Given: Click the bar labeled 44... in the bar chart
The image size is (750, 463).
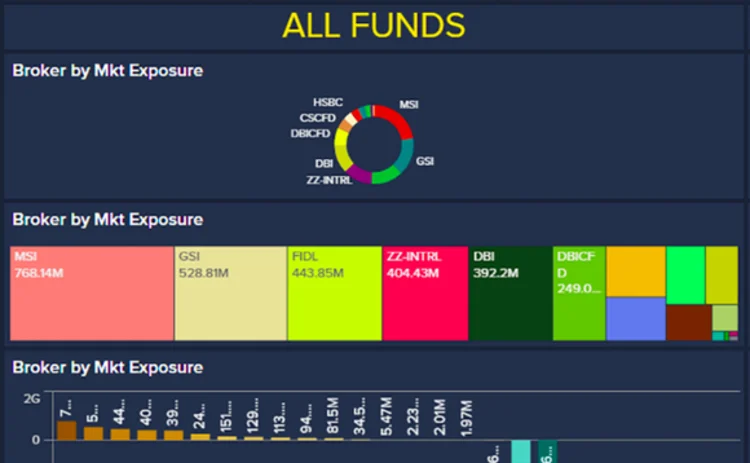Looking at the screenshot, I should [x=120, y=434].
